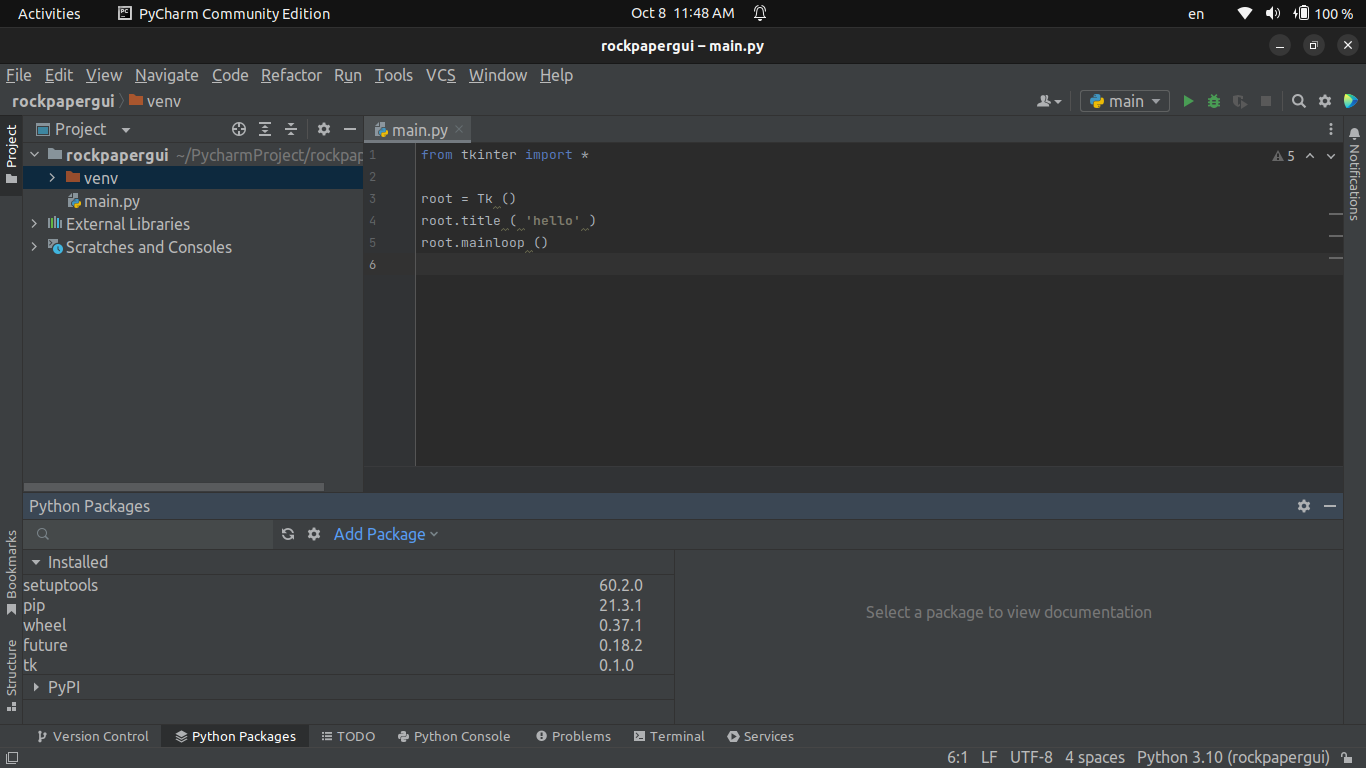Screen dimensions: 1366x768
Task: Click the Stop square icon
Action: click(1266, 101)
